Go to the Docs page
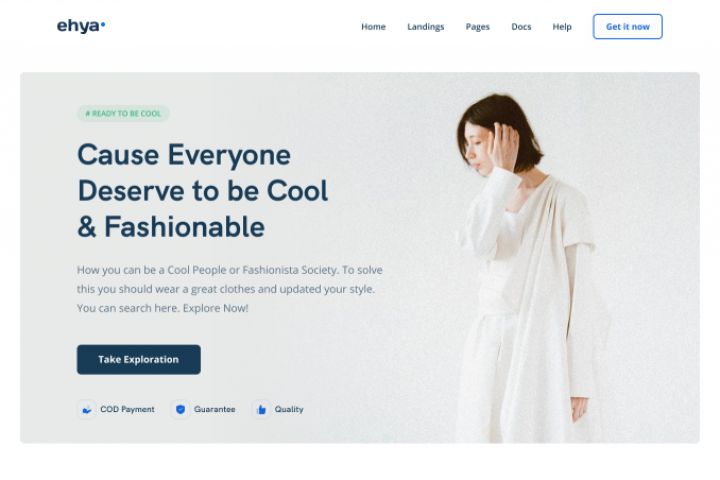 pos(521,27)
